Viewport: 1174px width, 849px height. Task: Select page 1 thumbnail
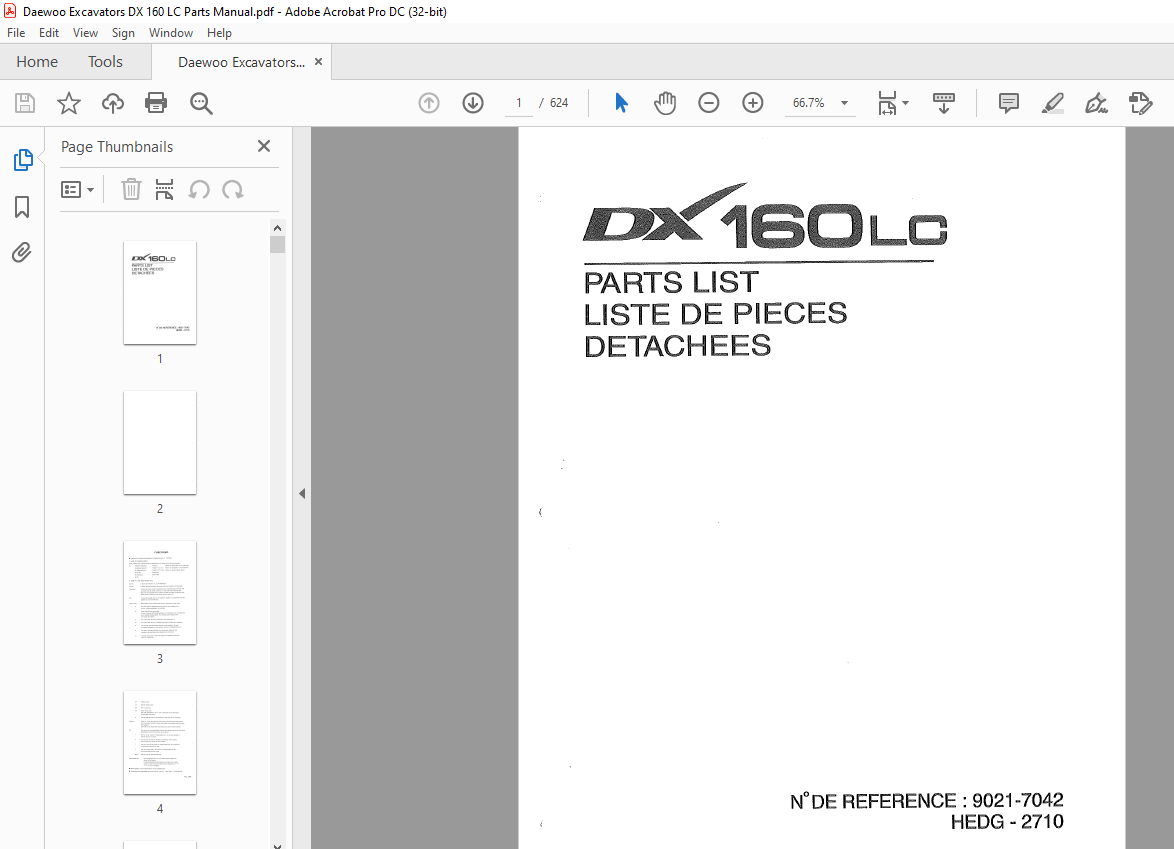click(159, 293)
